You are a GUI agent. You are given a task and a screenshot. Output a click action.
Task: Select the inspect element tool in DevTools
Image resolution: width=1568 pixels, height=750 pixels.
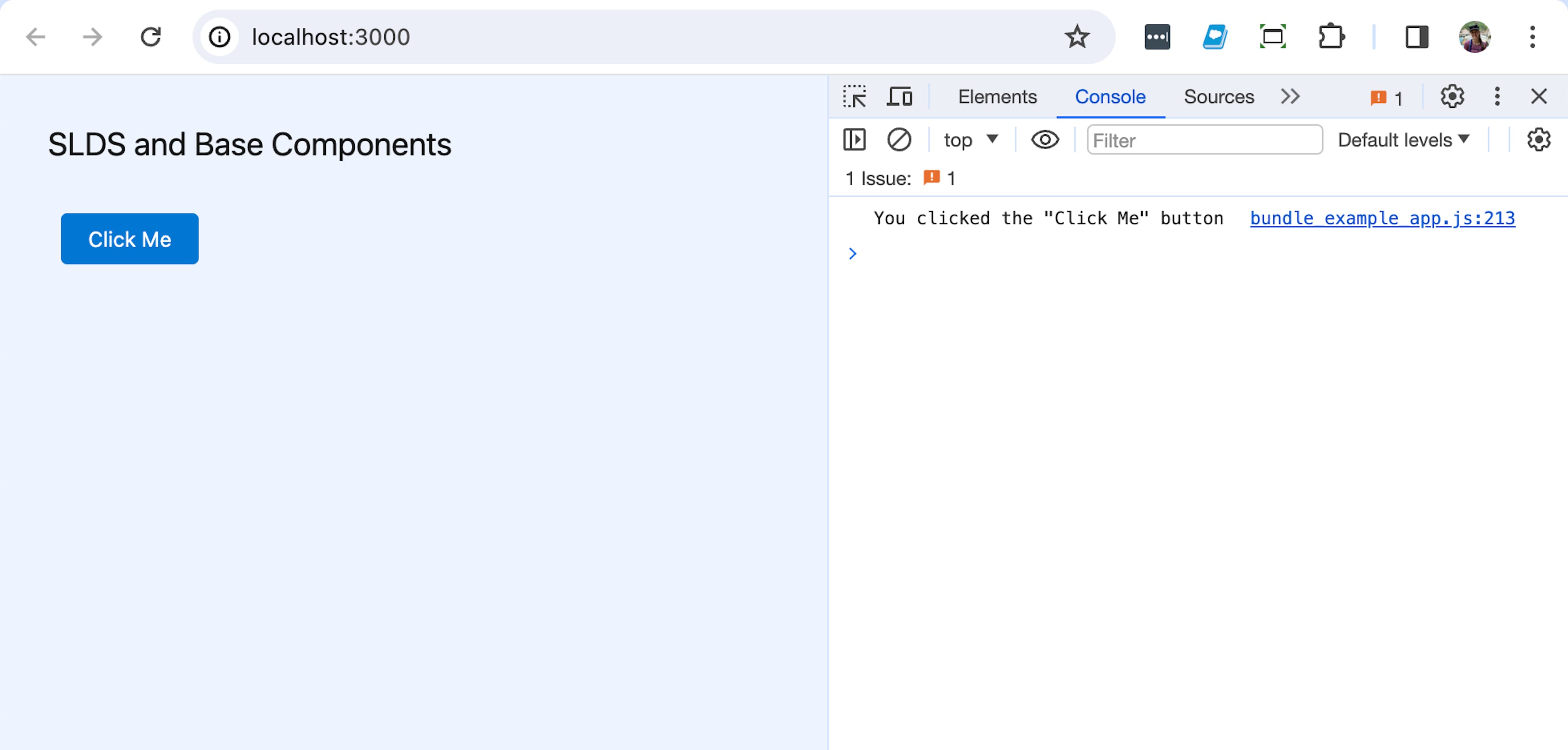(x=855, y=96)
